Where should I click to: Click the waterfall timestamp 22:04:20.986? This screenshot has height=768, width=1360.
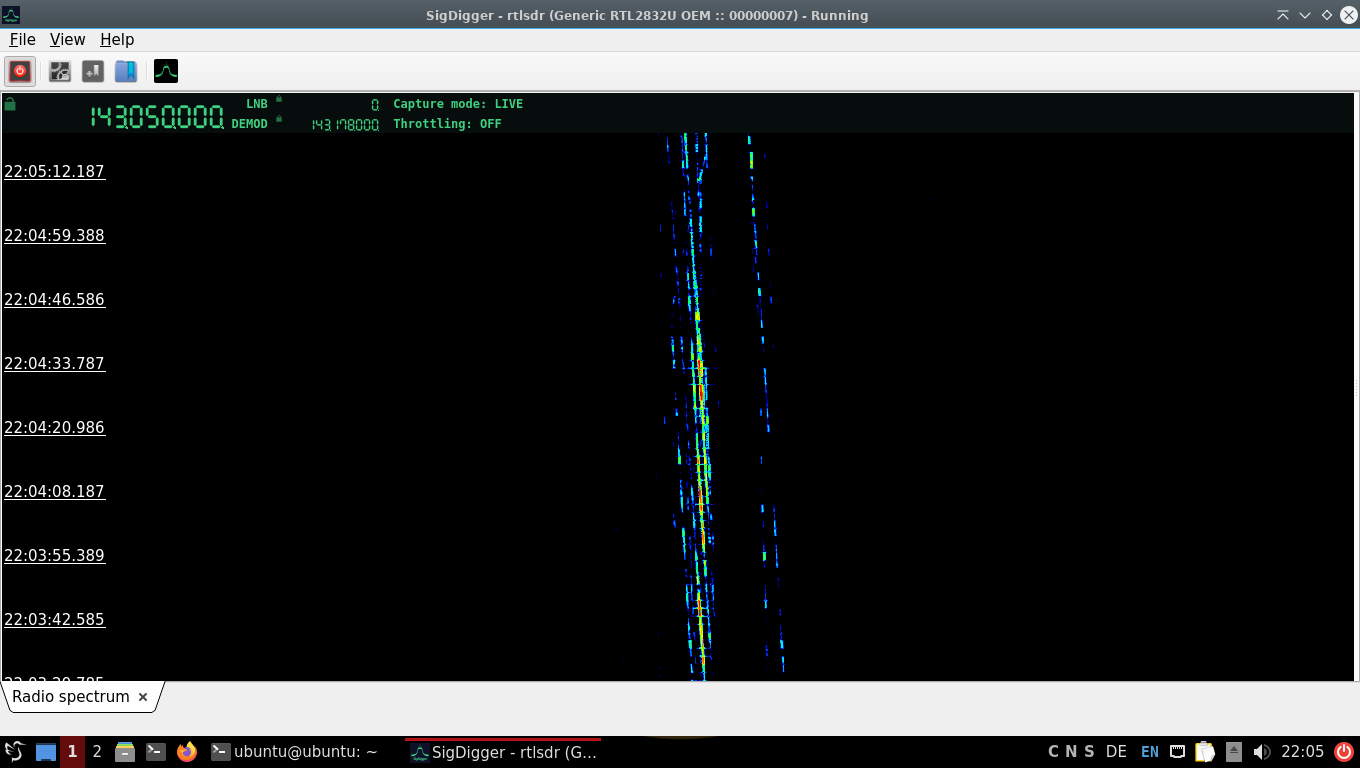(55, 427)
